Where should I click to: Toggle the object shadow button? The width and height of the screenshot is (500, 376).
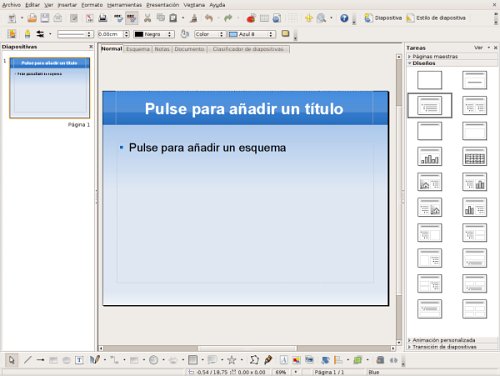[x=285, y=34]
